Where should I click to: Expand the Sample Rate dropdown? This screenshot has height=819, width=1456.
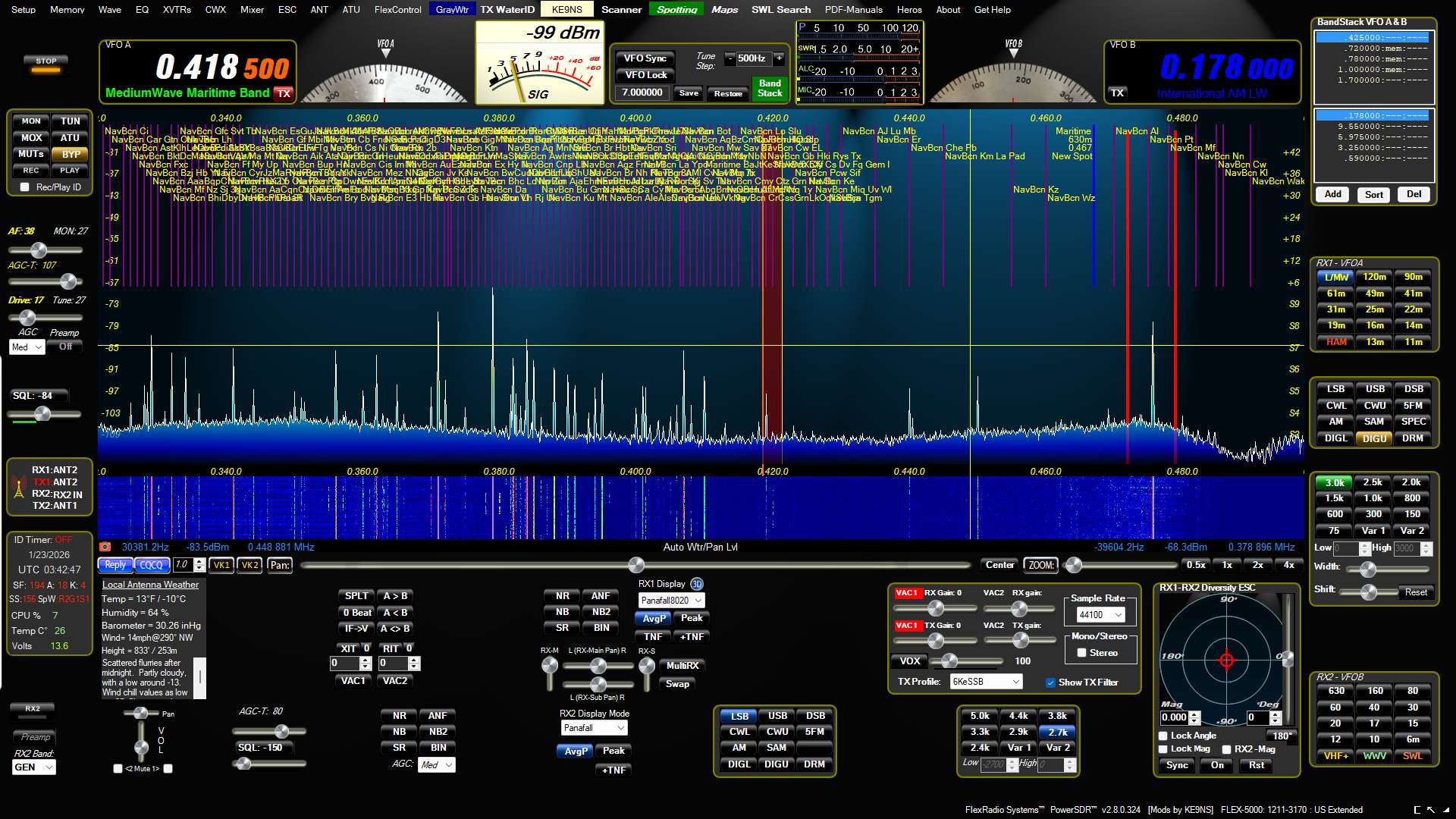1119,615
